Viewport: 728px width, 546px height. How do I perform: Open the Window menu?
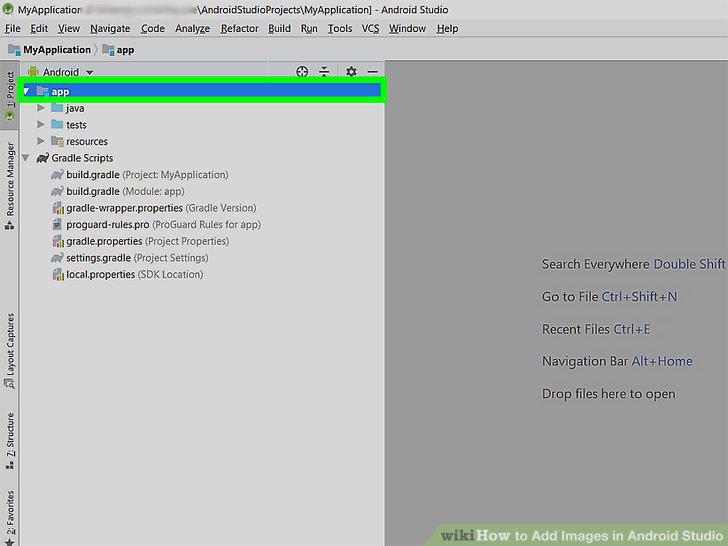point(407,29)
